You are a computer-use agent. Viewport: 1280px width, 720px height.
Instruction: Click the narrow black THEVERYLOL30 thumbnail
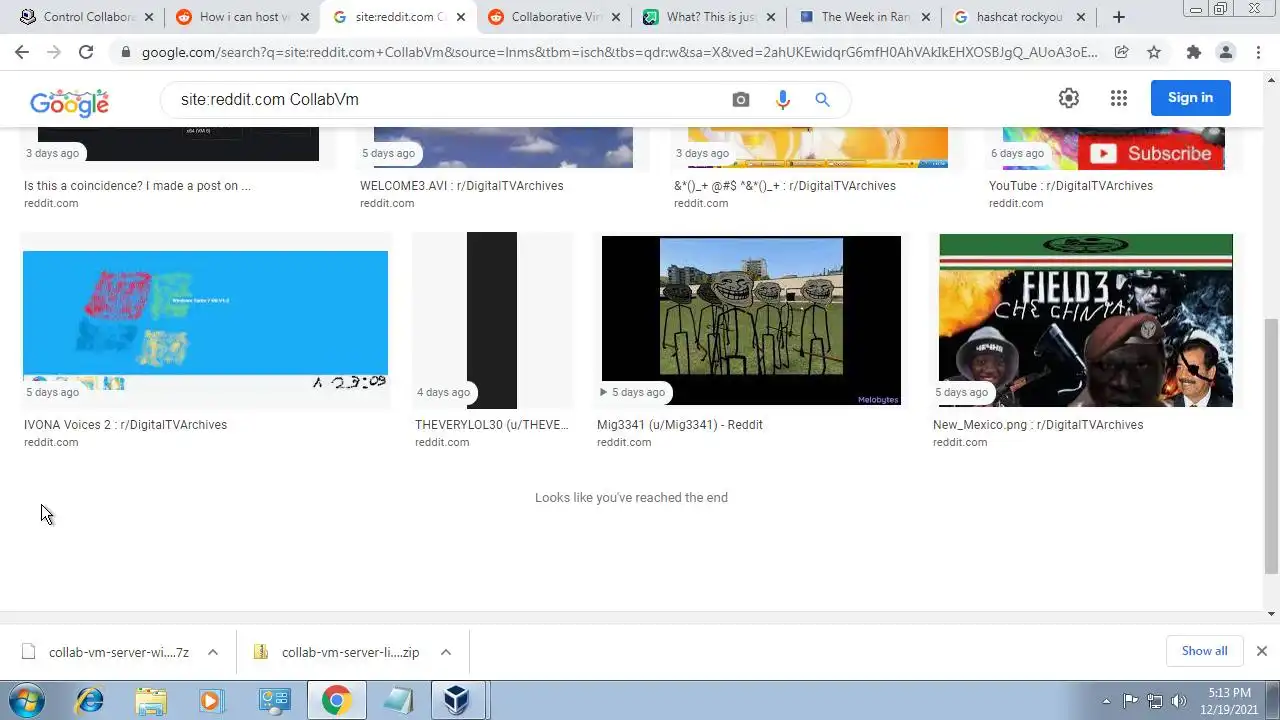point(492,320)
